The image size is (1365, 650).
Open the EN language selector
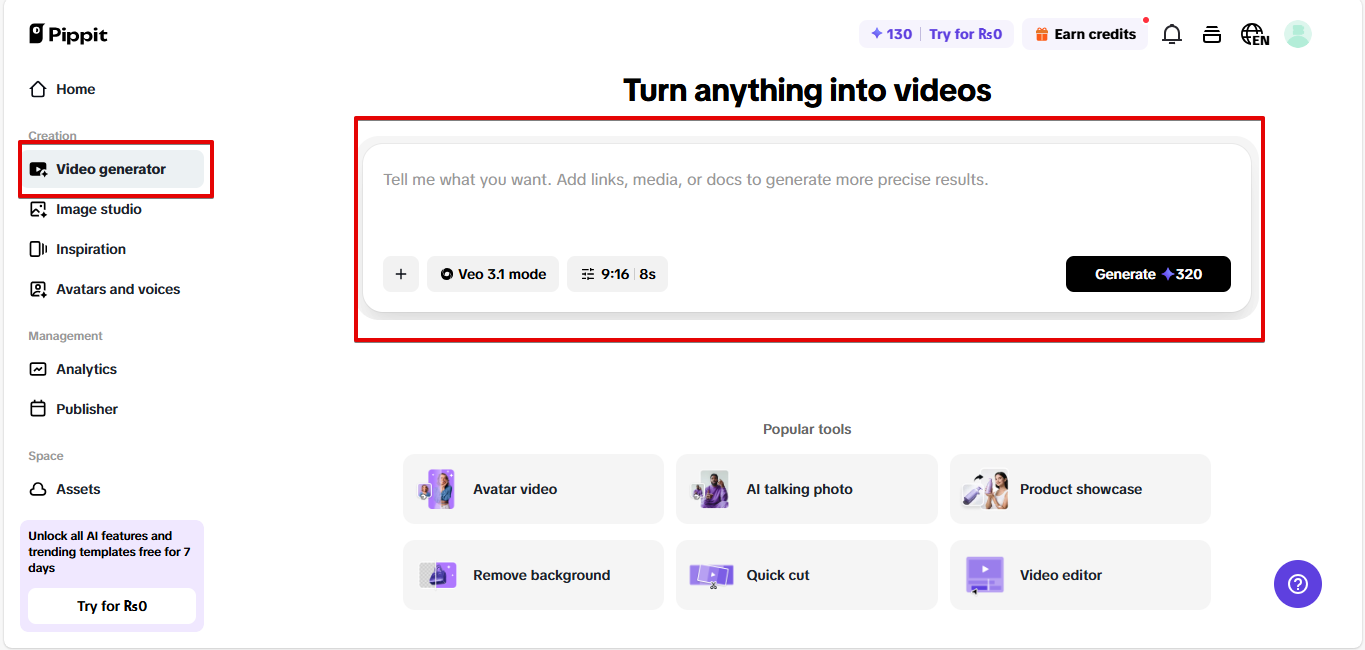(x=1253, y=33)
